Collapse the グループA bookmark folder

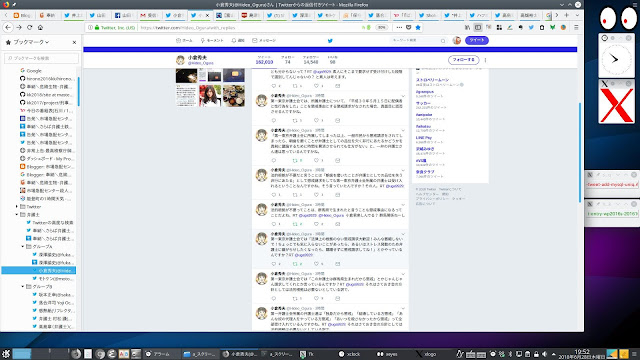23,247
